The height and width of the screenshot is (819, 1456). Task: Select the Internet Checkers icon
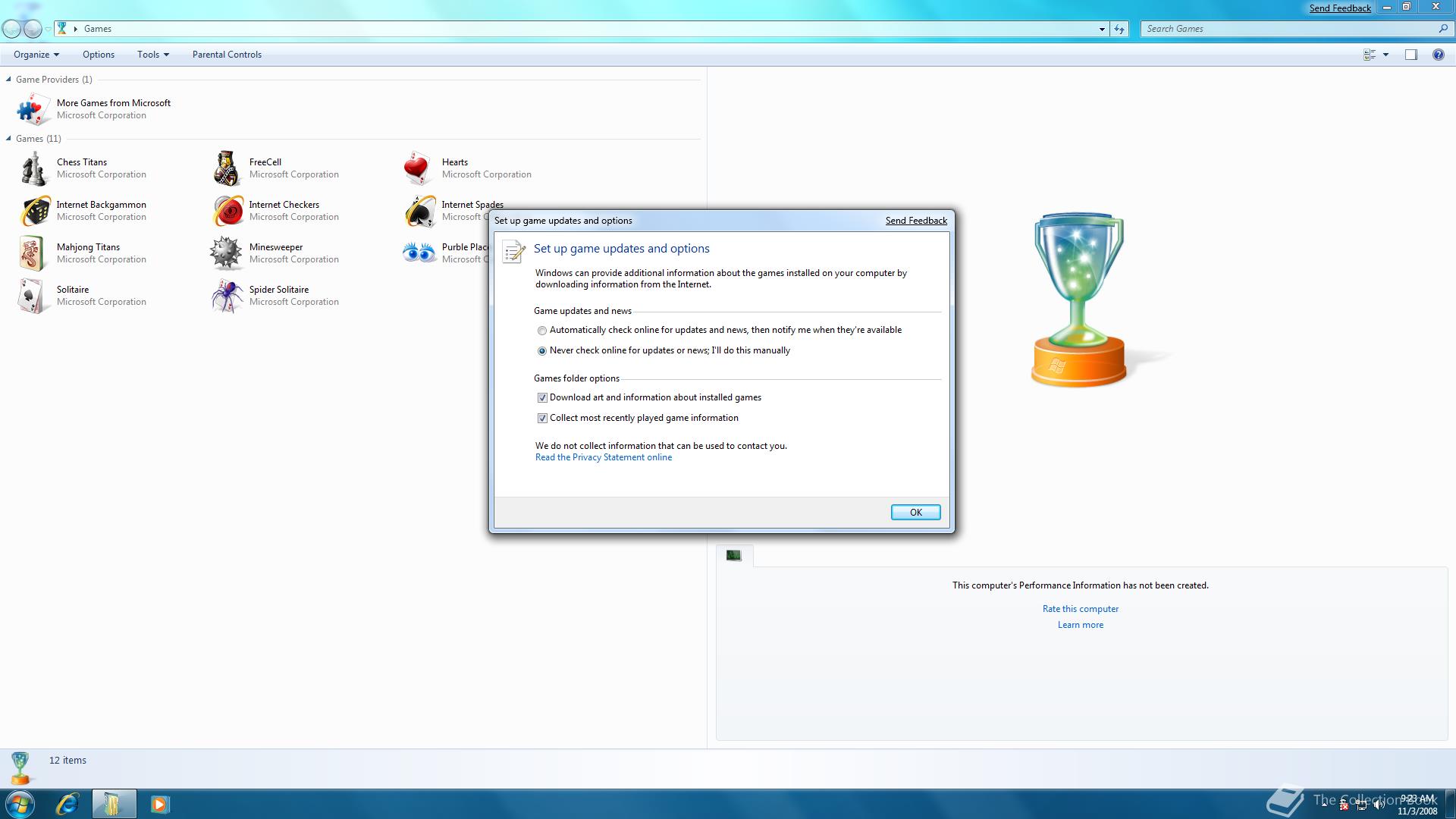click(x=227, y=211)
